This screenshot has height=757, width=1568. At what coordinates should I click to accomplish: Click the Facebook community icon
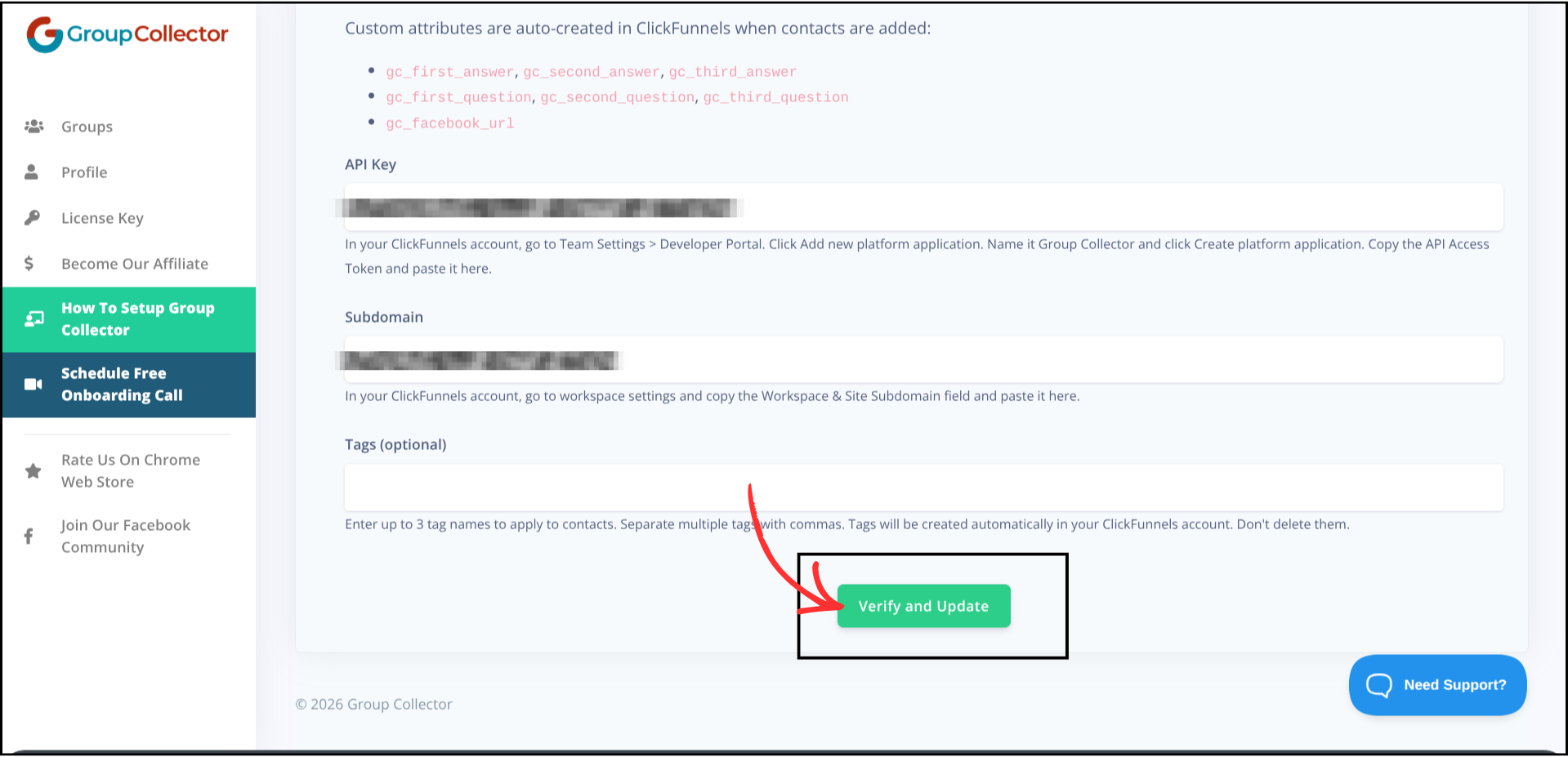tap(29, 536)
